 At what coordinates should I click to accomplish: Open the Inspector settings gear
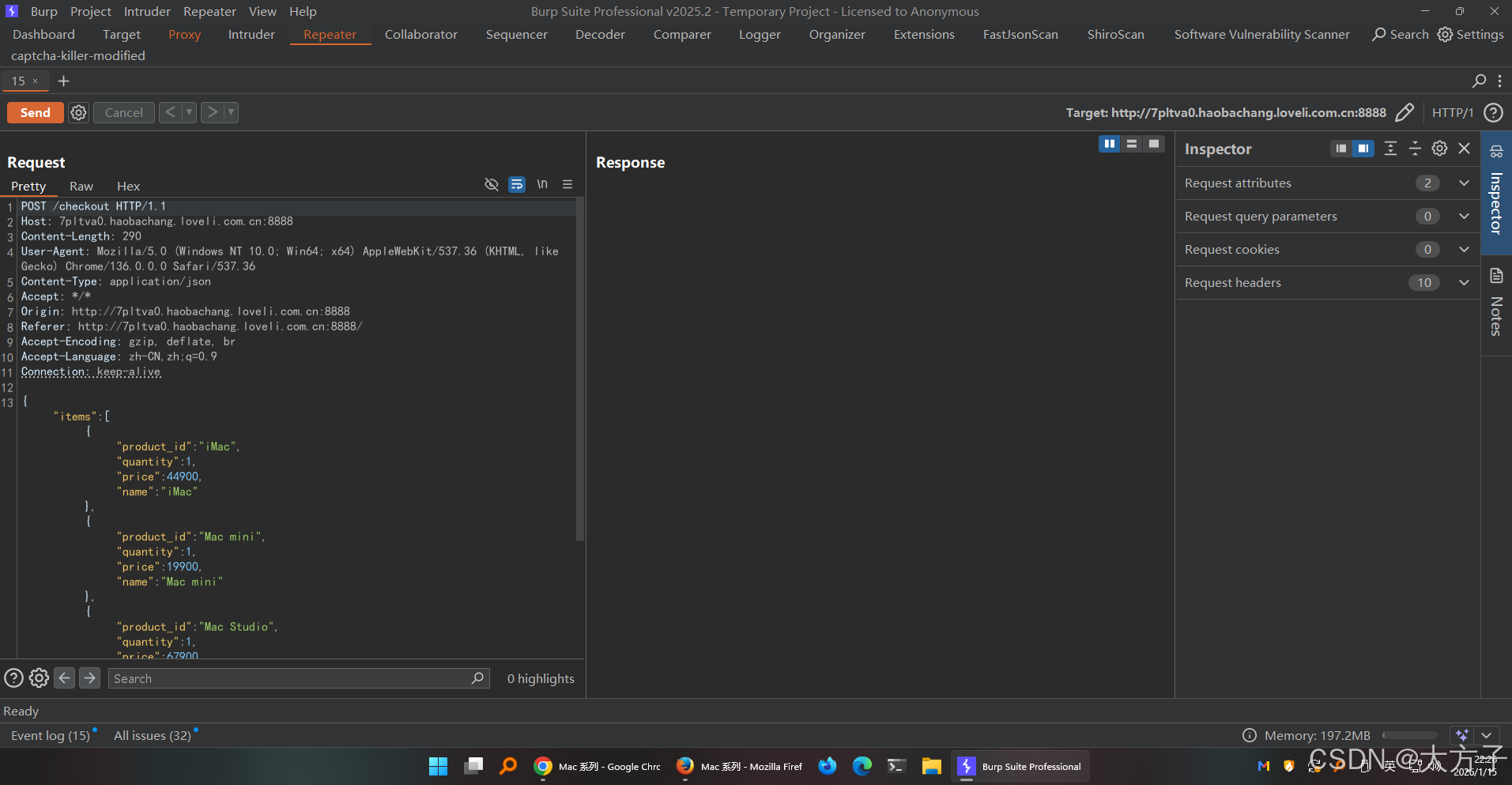coord(1439,149)
